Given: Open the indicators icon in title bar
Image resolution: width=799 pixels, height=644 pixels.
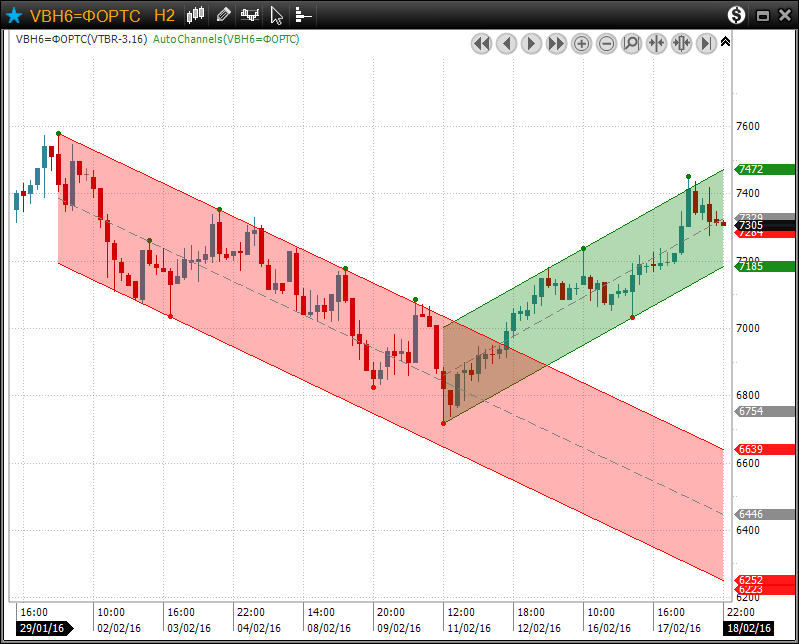Looking at the screenshot, I should point(250,15).
